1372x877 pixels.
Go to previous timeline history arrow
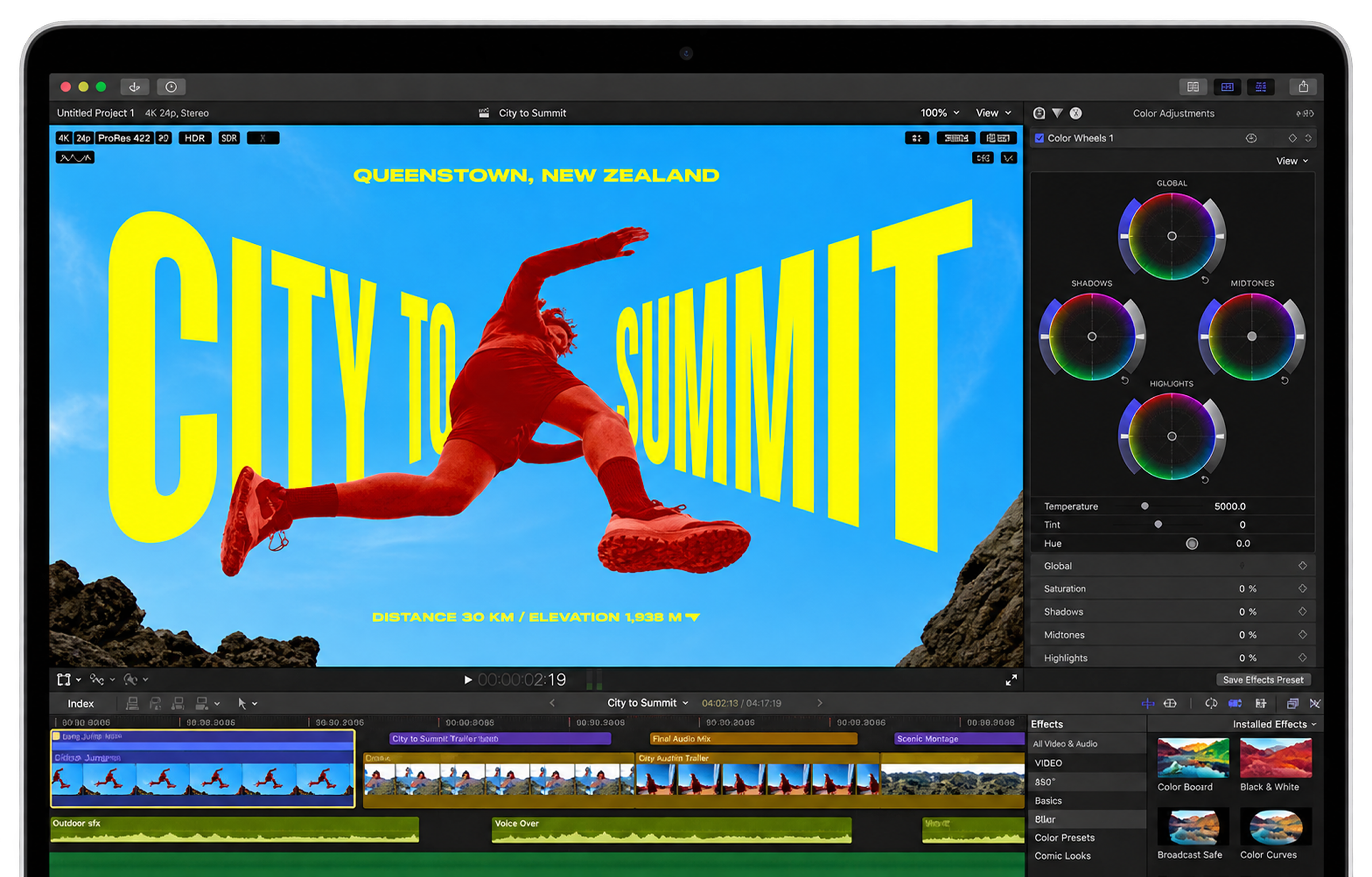click(551, 703)
